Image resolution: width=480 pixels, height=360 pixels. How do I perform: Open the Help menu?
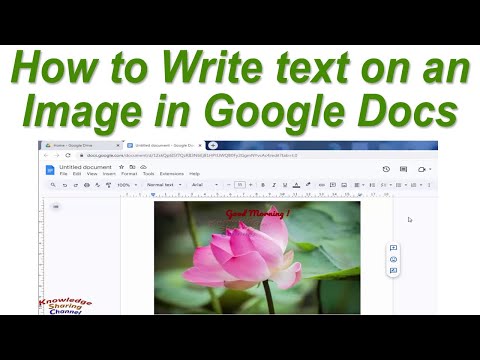tap(194, 174)
